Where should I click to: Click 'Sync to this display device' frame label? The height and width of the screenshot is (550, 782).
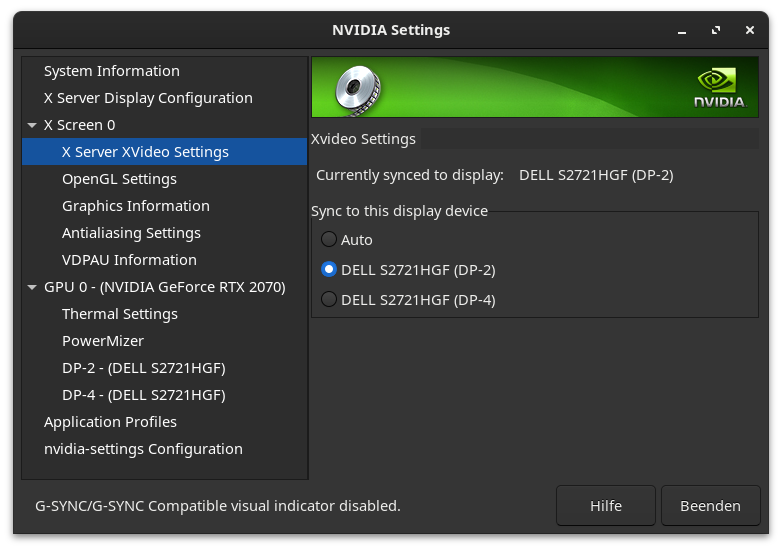(x=399, y=211)
